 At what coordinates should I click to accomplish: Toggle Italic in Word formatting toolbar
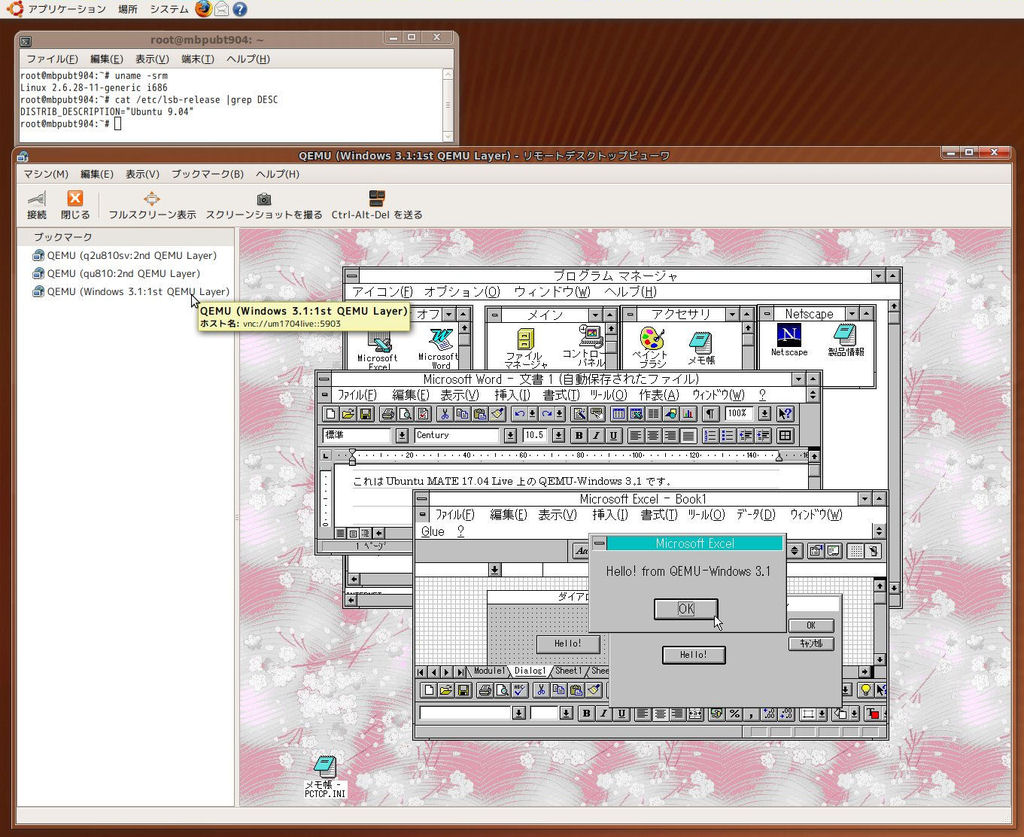pos(596,435)
